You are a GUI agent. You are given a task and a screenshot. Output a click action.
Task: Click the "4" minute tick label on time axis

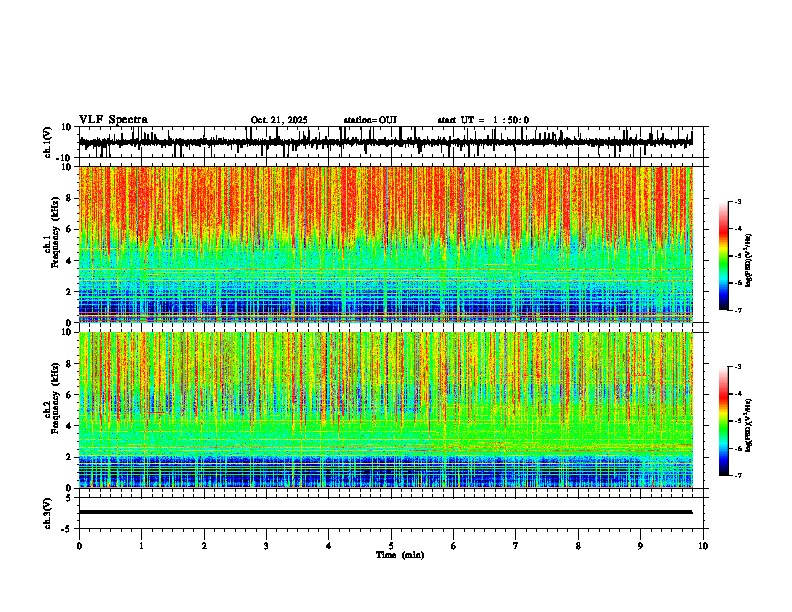[x=329, y=546]
